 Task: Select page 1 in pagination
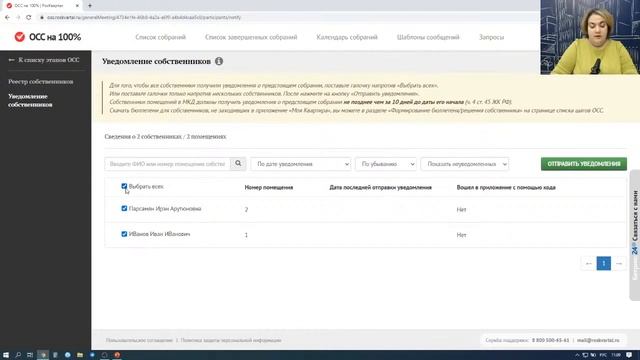(604, 263)
